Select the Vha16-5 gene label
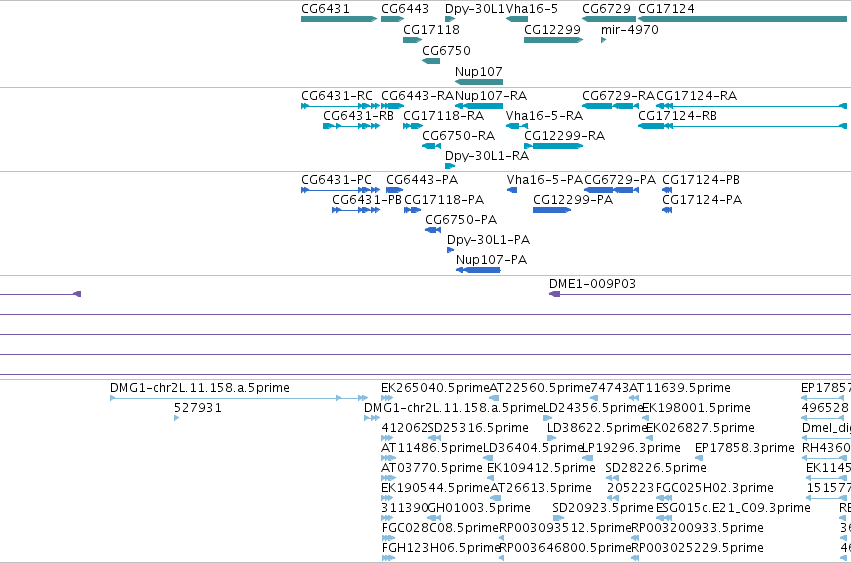 click(x=531, y=9)
